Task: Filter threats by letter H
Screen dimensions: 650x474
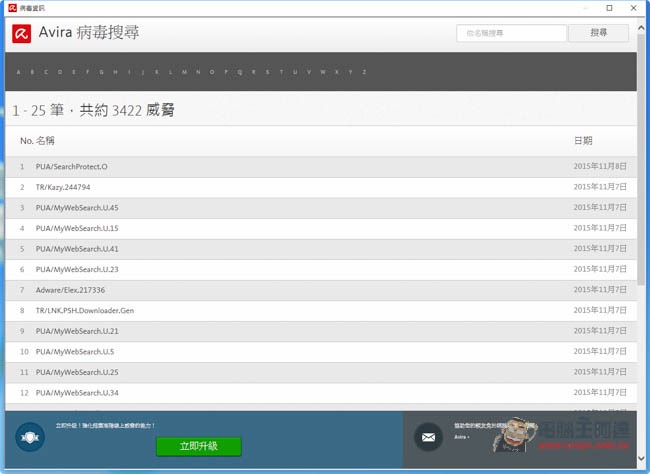Action: click(115, 72)
